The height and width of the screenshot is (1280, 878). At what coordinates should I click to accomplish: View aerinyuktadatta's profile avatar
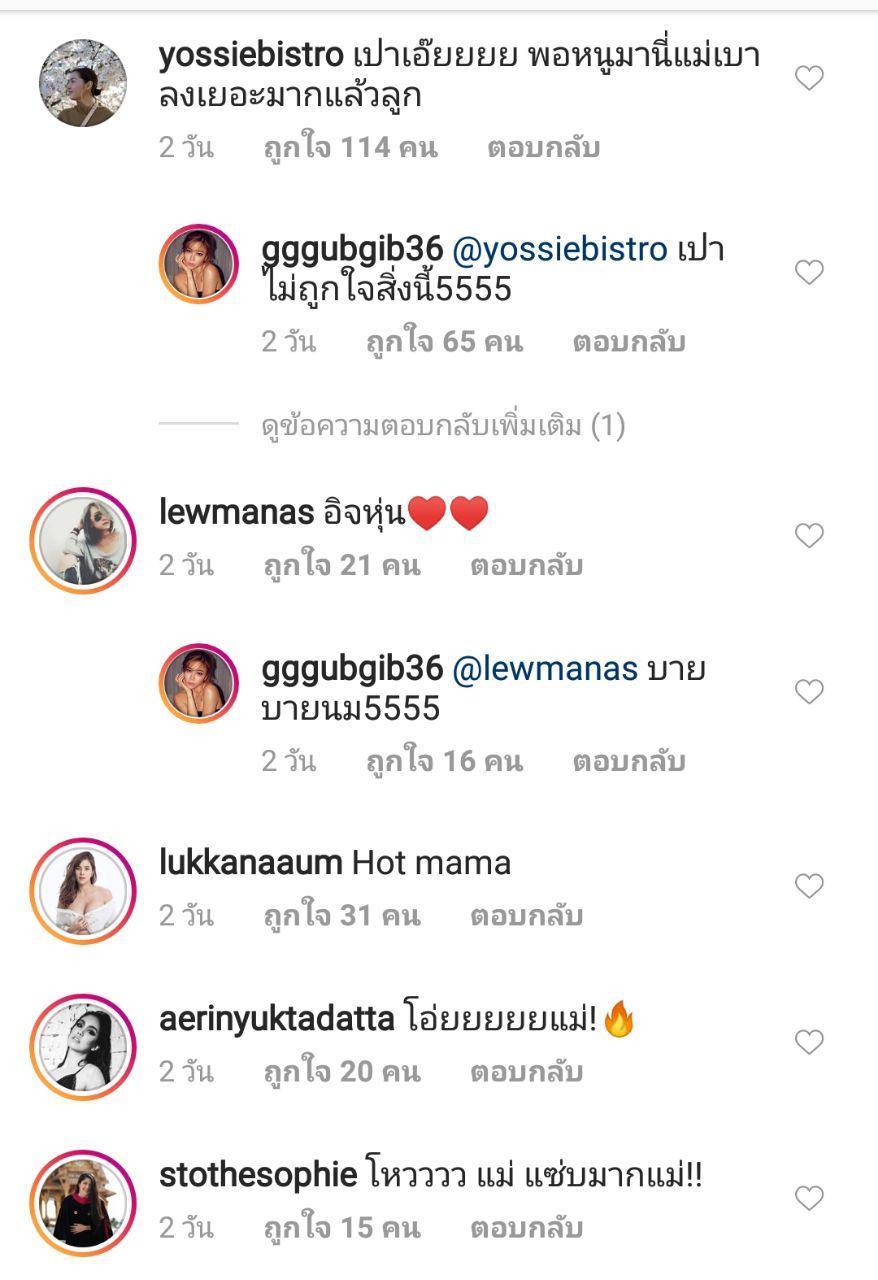tap(83, 1045)
